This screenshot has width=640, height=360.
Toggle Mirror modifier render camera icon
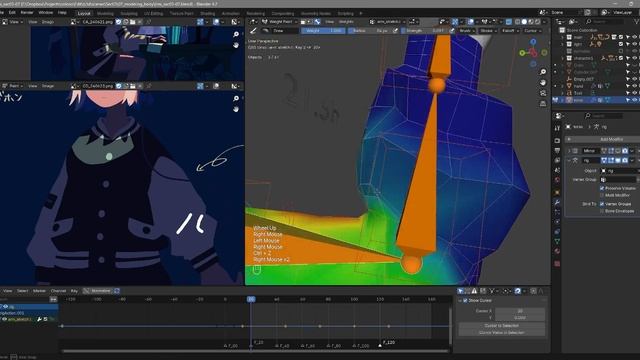625,151
